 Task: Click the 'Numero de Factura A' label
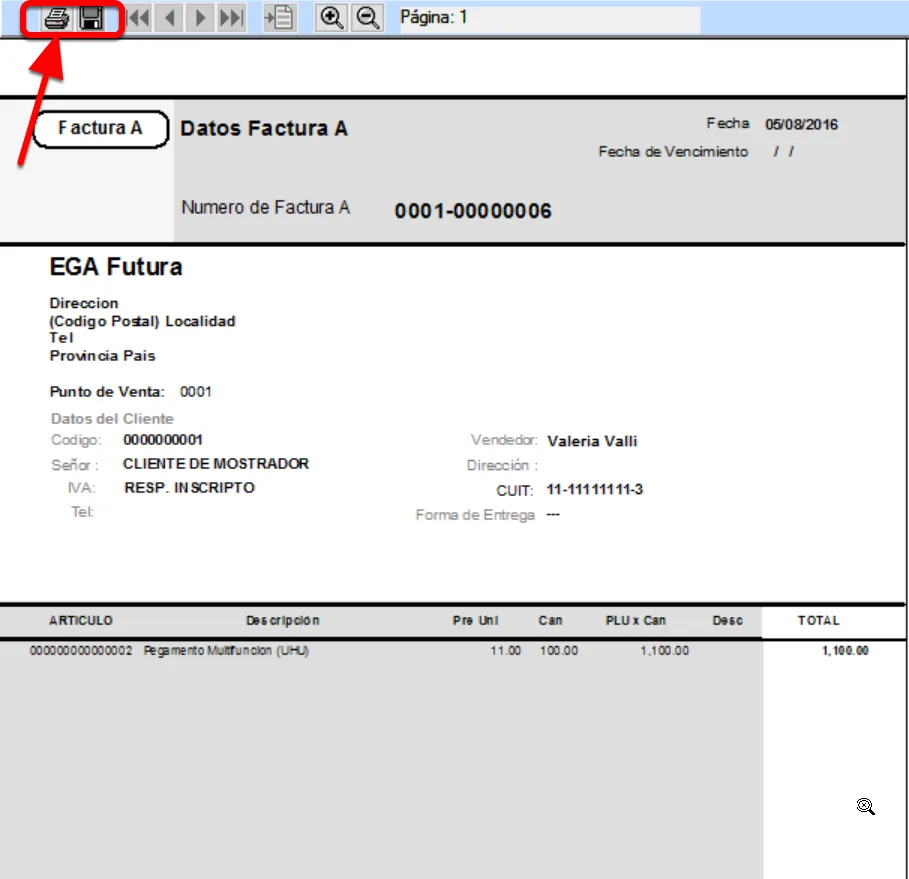tap(266, 207)
